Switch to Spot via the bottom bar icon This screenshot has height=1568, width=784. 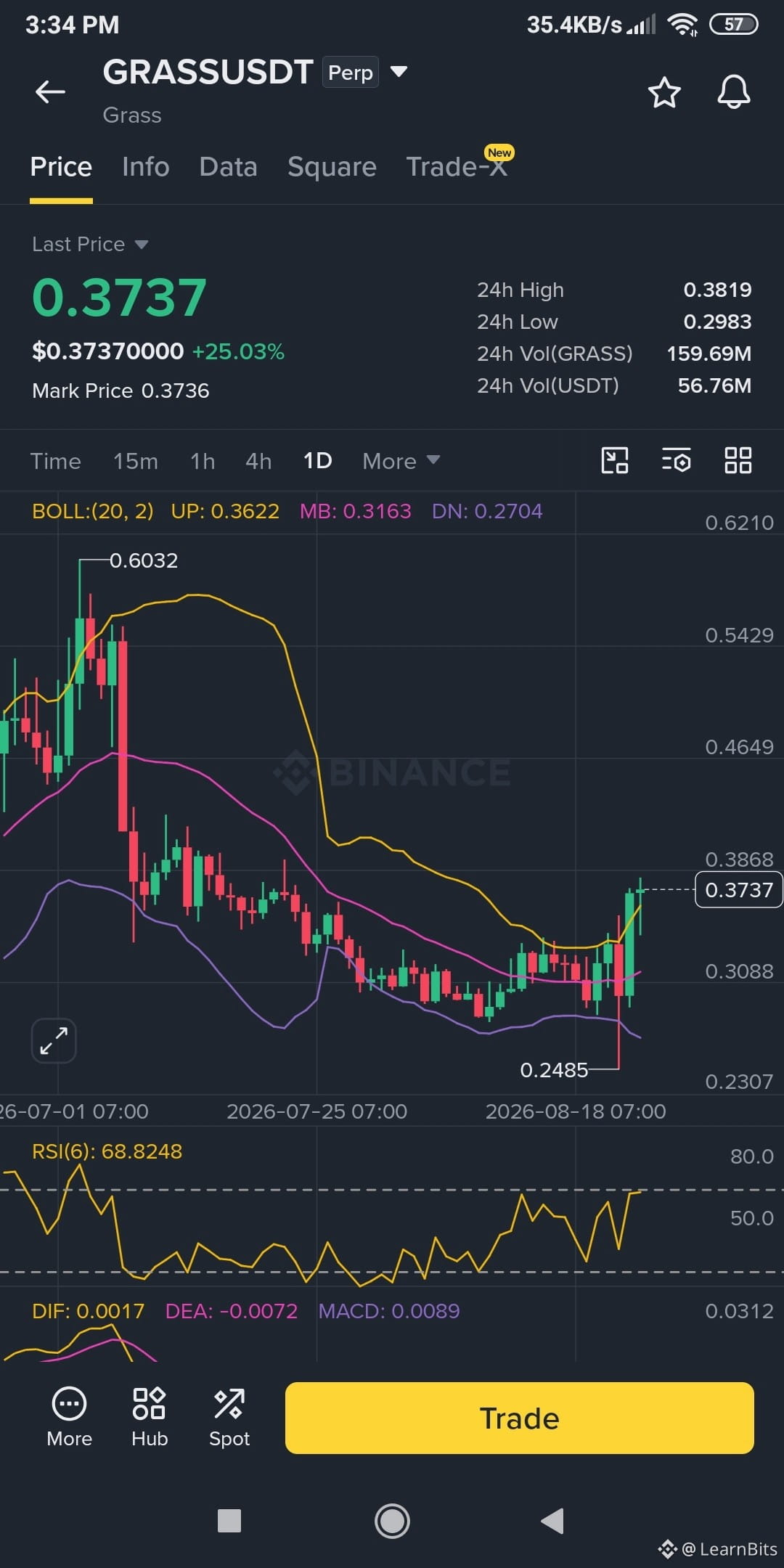(229, 1417)
